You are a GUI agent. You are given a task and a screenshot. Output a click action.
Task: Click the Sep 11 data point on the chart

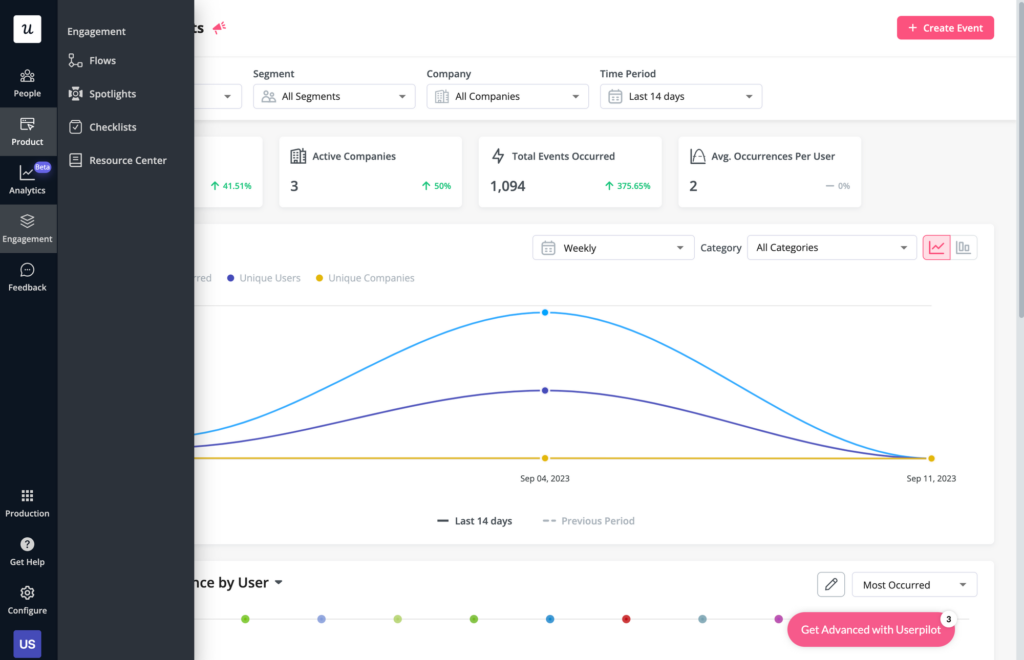931,458
